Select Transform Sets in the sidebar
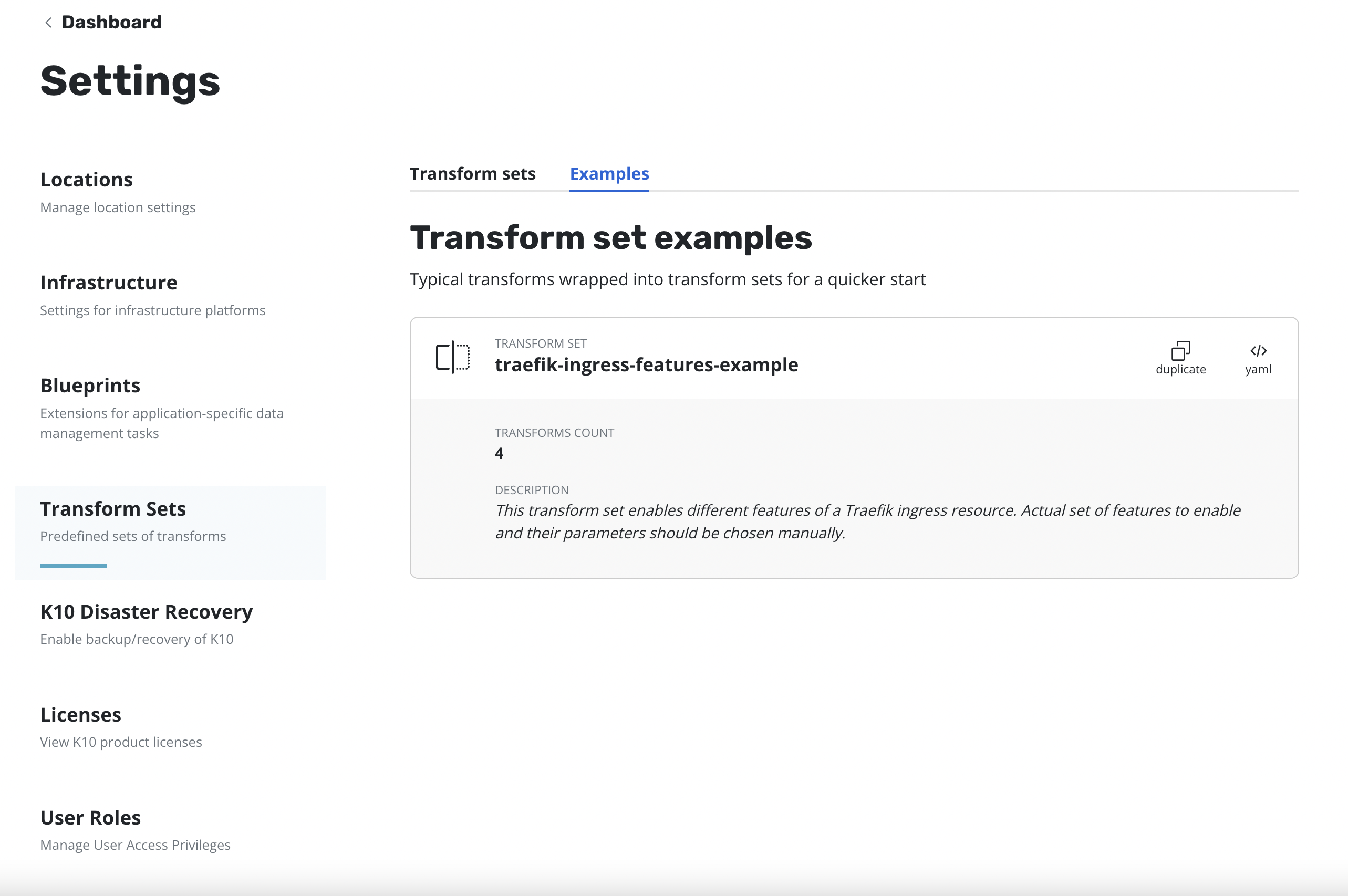 113,509
